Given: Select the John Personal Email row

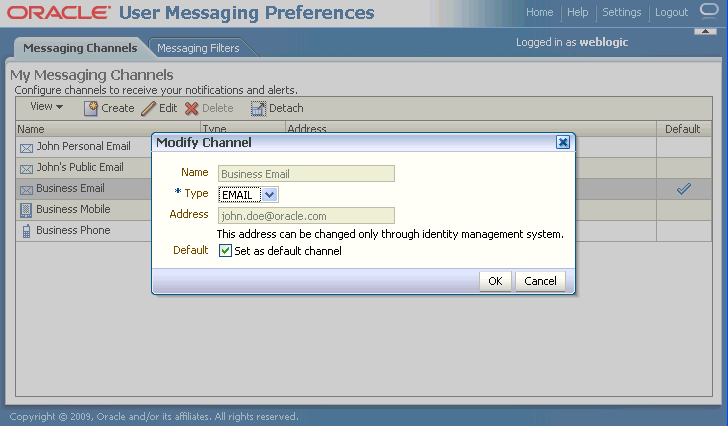Looking at the screenshot, I should 84,147.
